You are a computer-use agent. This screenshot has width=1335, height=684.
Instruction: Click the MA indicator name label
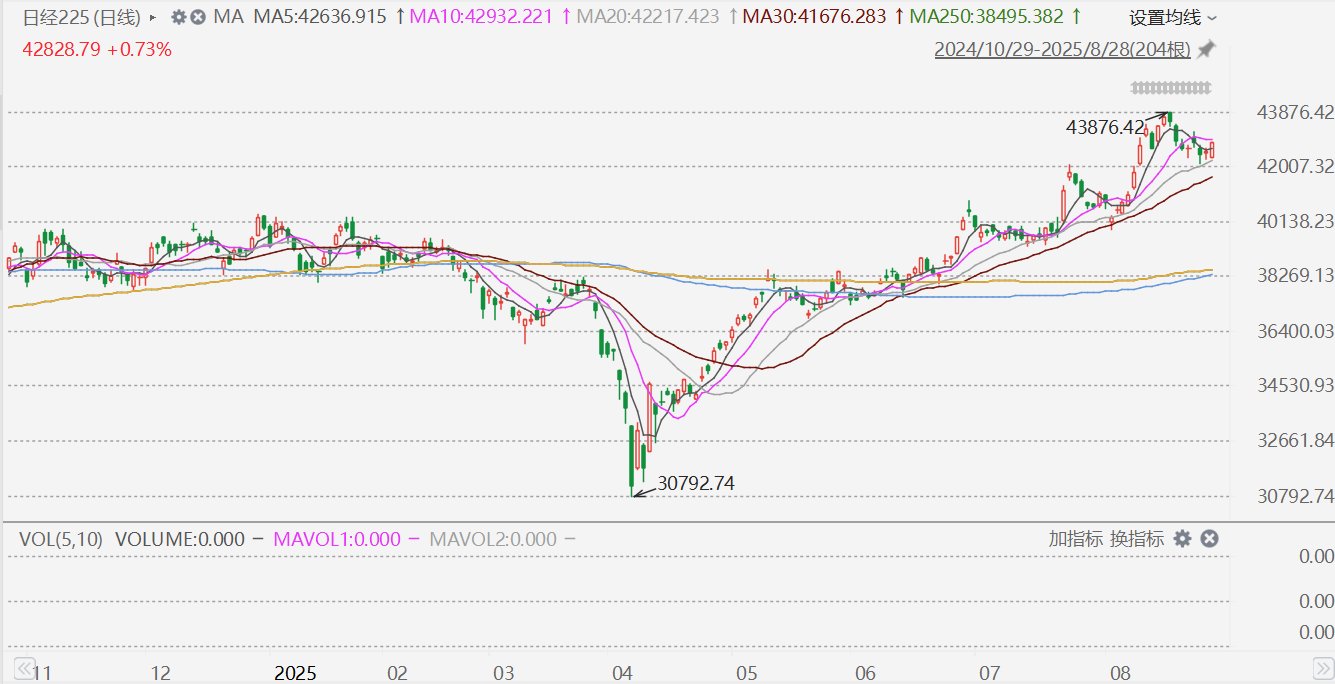click(x=228, y=17)
